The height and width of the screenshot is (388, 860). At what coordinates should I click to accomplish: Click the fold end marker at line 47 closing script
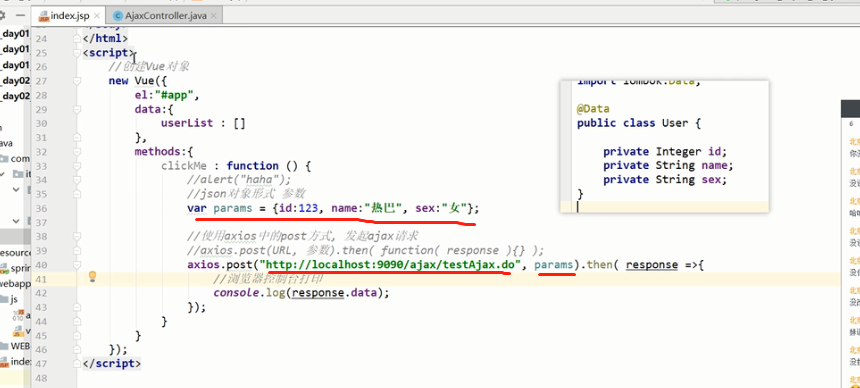(x=76, y=363)
